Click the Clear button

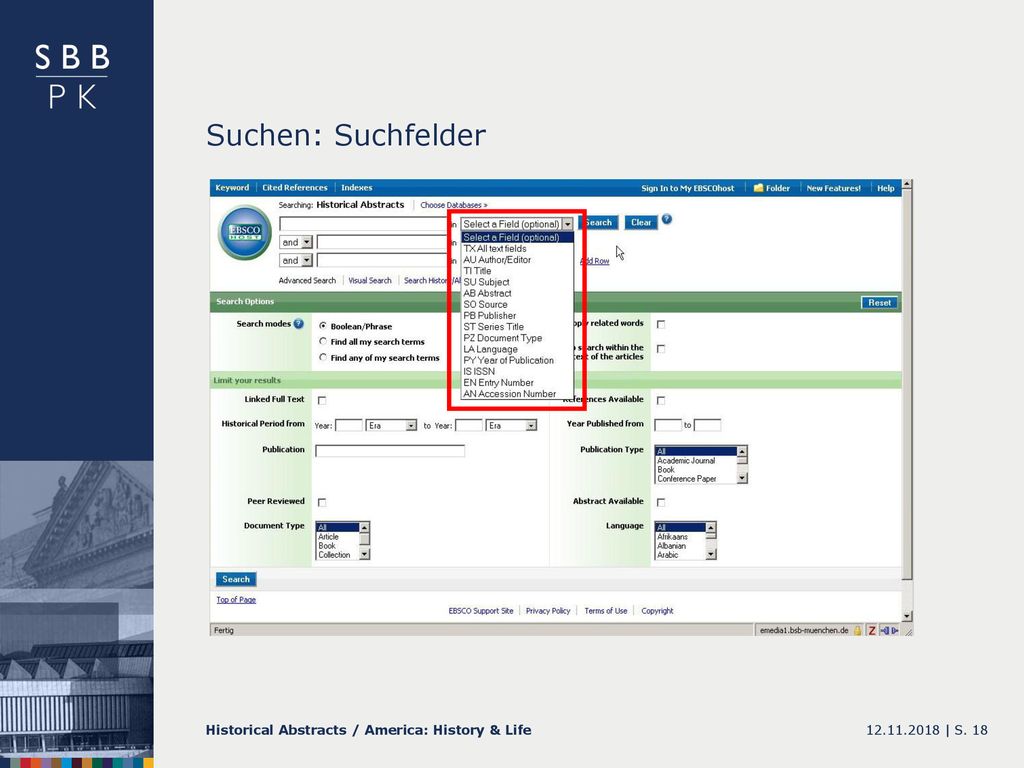coord(641,223)
